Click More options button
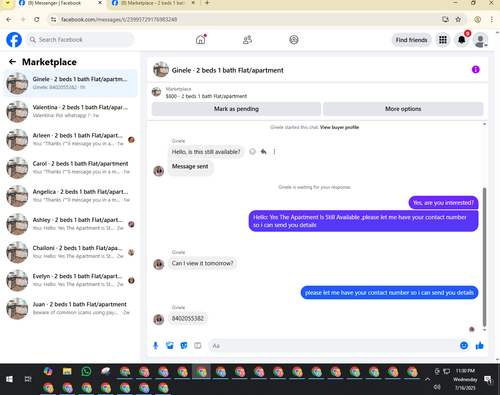The width and height of the screenshot is (500, 395). [x=403, y=109]
